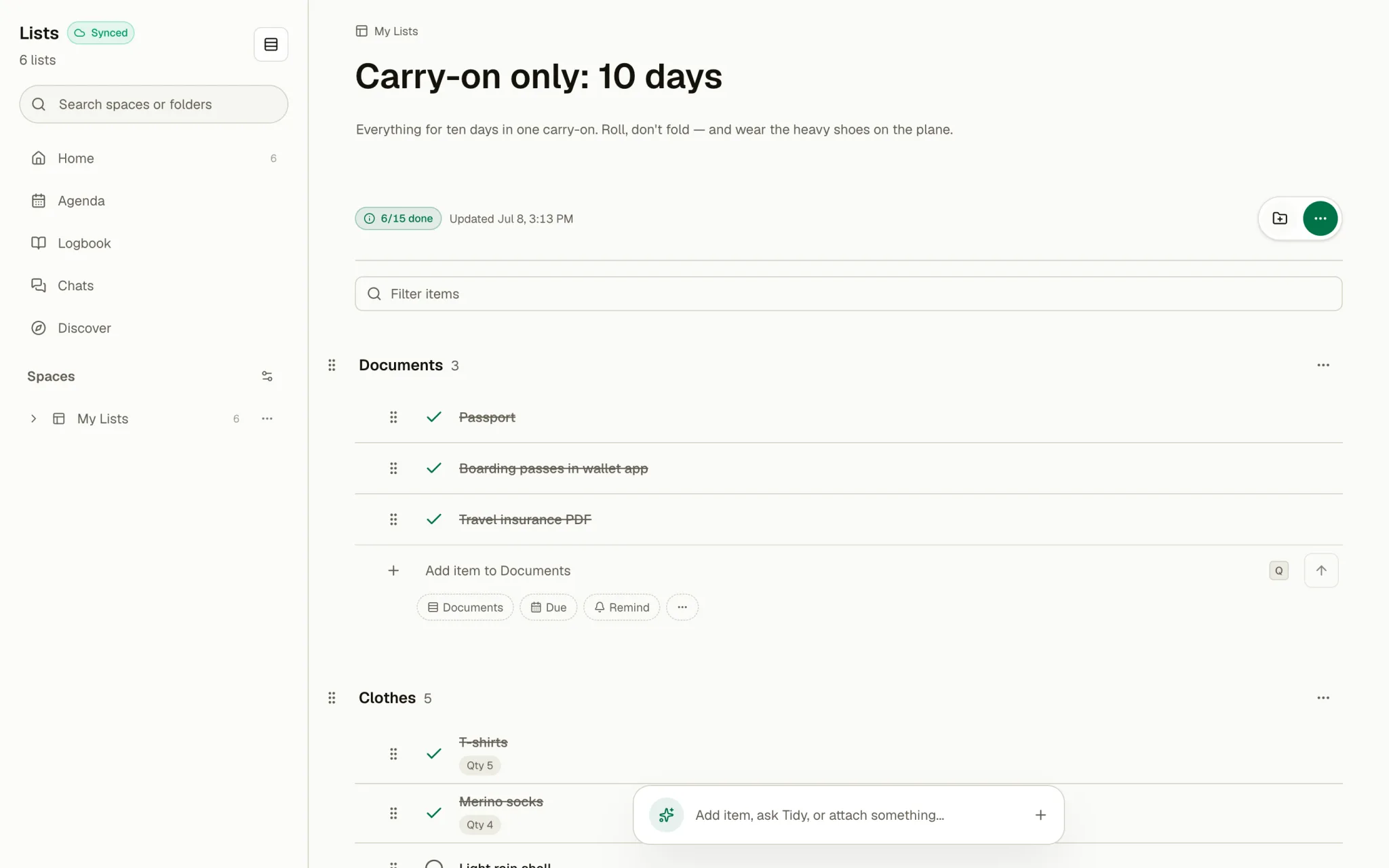Screen dimensions: 1389x868
Task: Open Spaces filter settings icon
Action: (x=267, y=376)
